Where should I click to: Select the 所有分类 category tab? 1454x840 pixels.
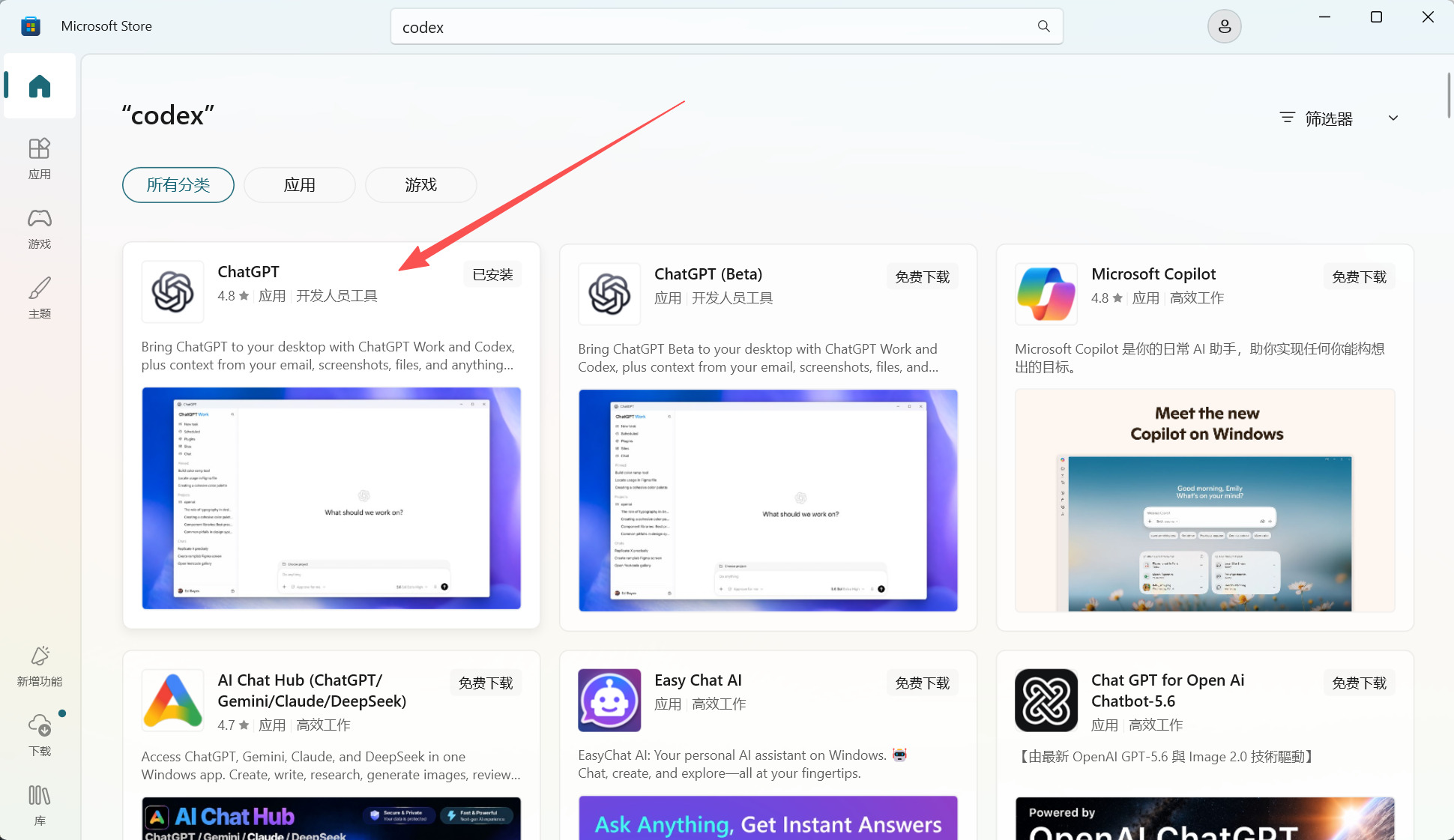click(x=178, y=185)
